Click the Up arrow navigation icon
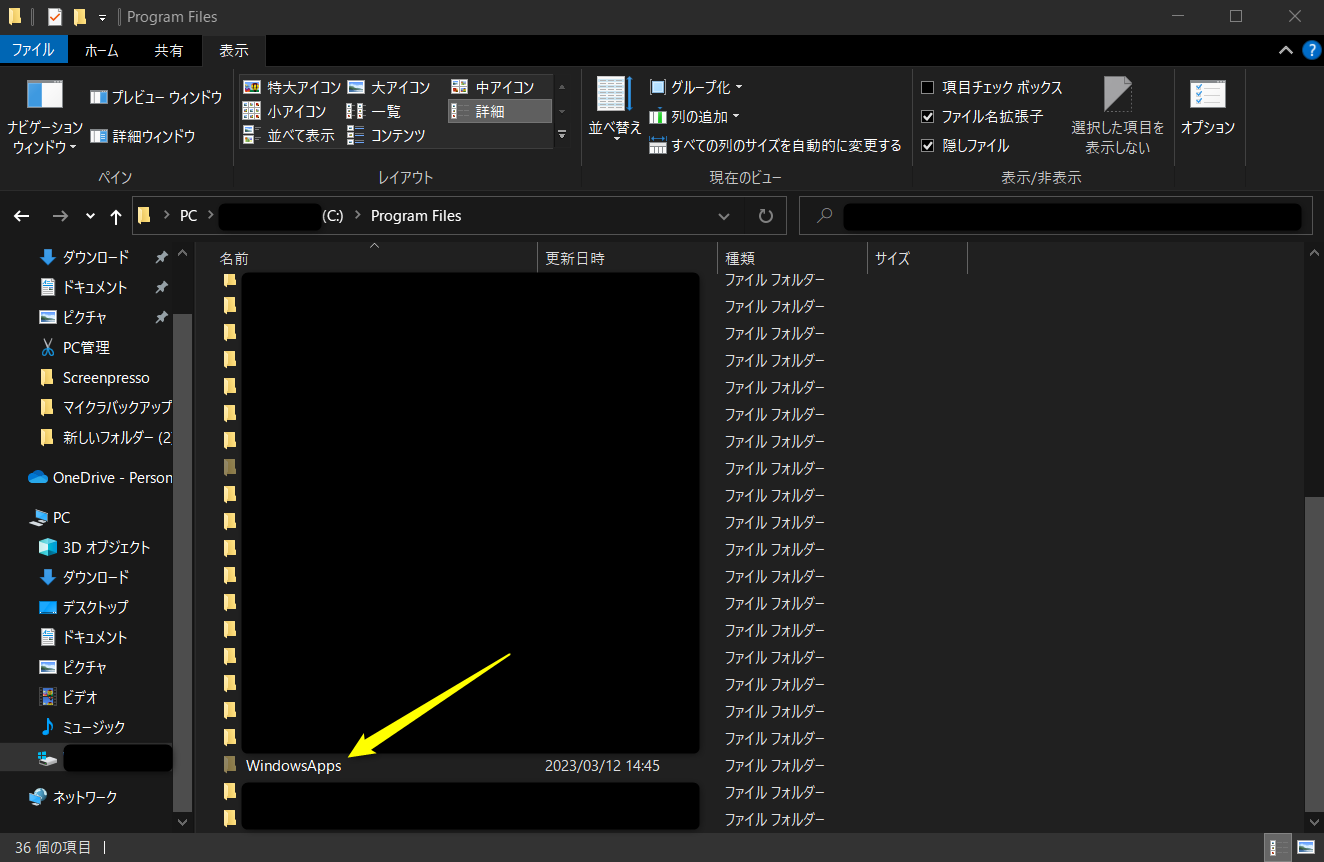 click(116, 216)
